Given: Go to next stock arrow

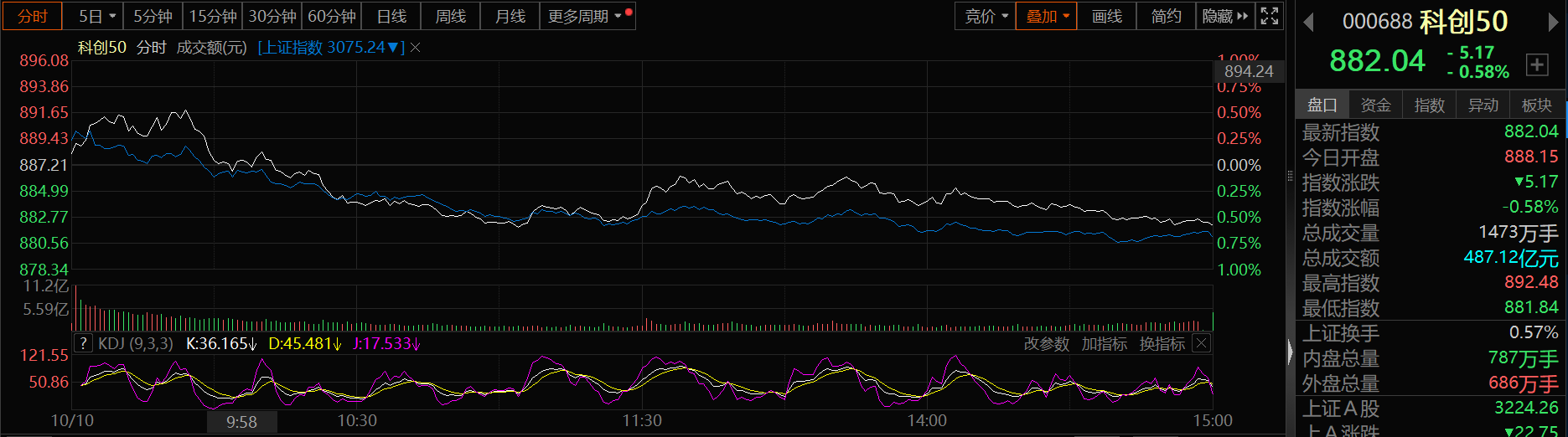Looking at the screenshot, I should coord(1553,23).
